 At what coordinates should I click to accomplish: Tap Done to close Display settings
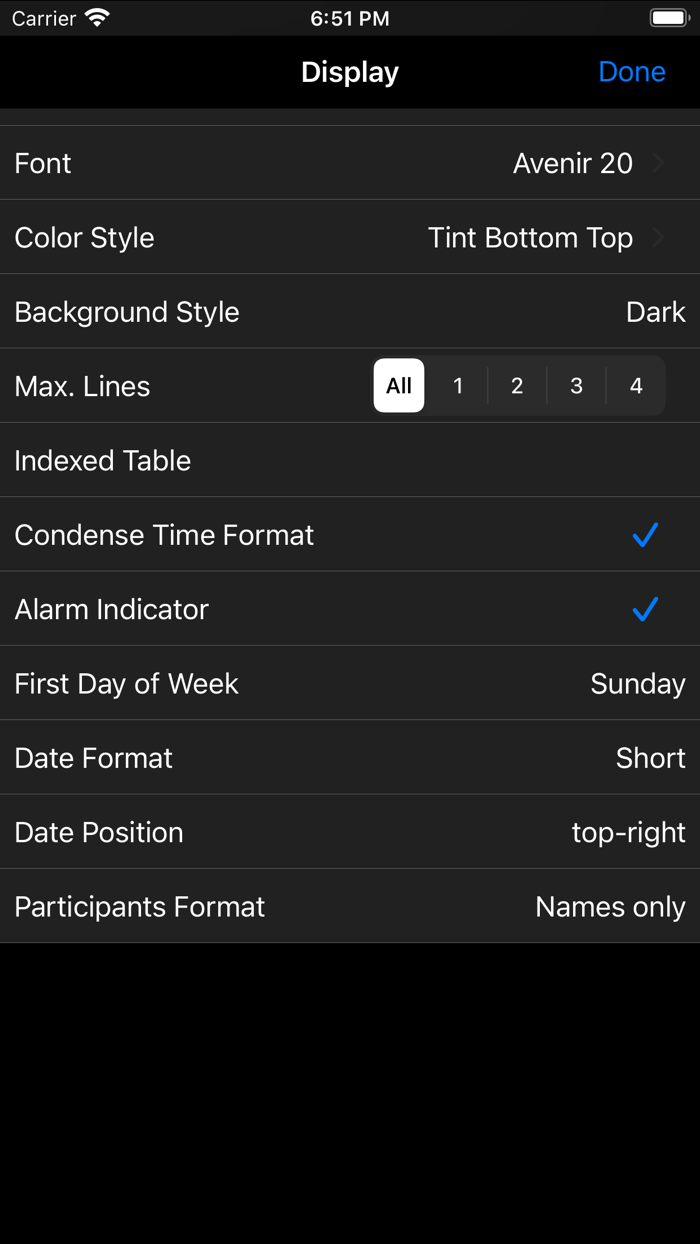click(632, 71)
